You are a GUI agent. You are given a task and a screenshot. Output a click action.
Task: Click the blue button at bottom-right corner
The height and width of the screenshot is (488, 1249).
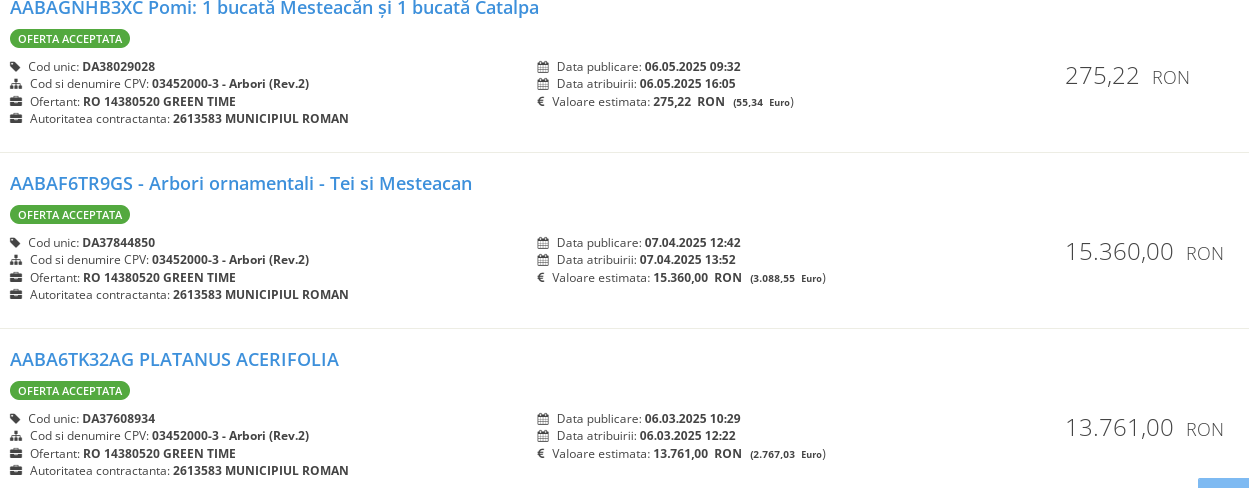1223,483
